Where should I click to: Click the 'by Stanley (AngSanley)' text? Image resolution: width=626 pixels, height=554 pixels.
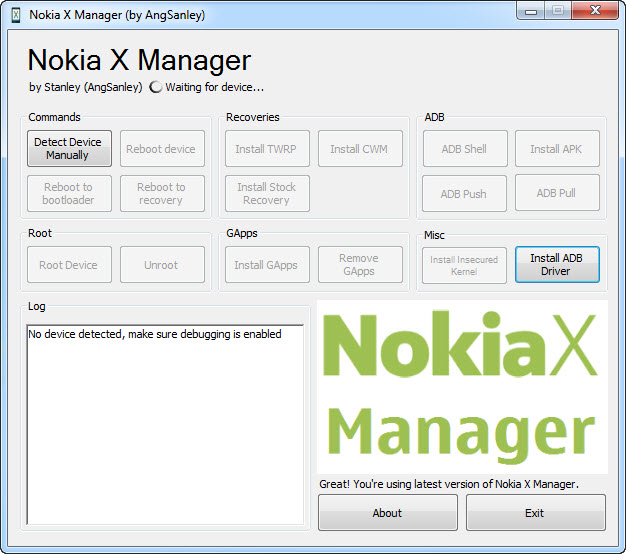pos(85,87)
